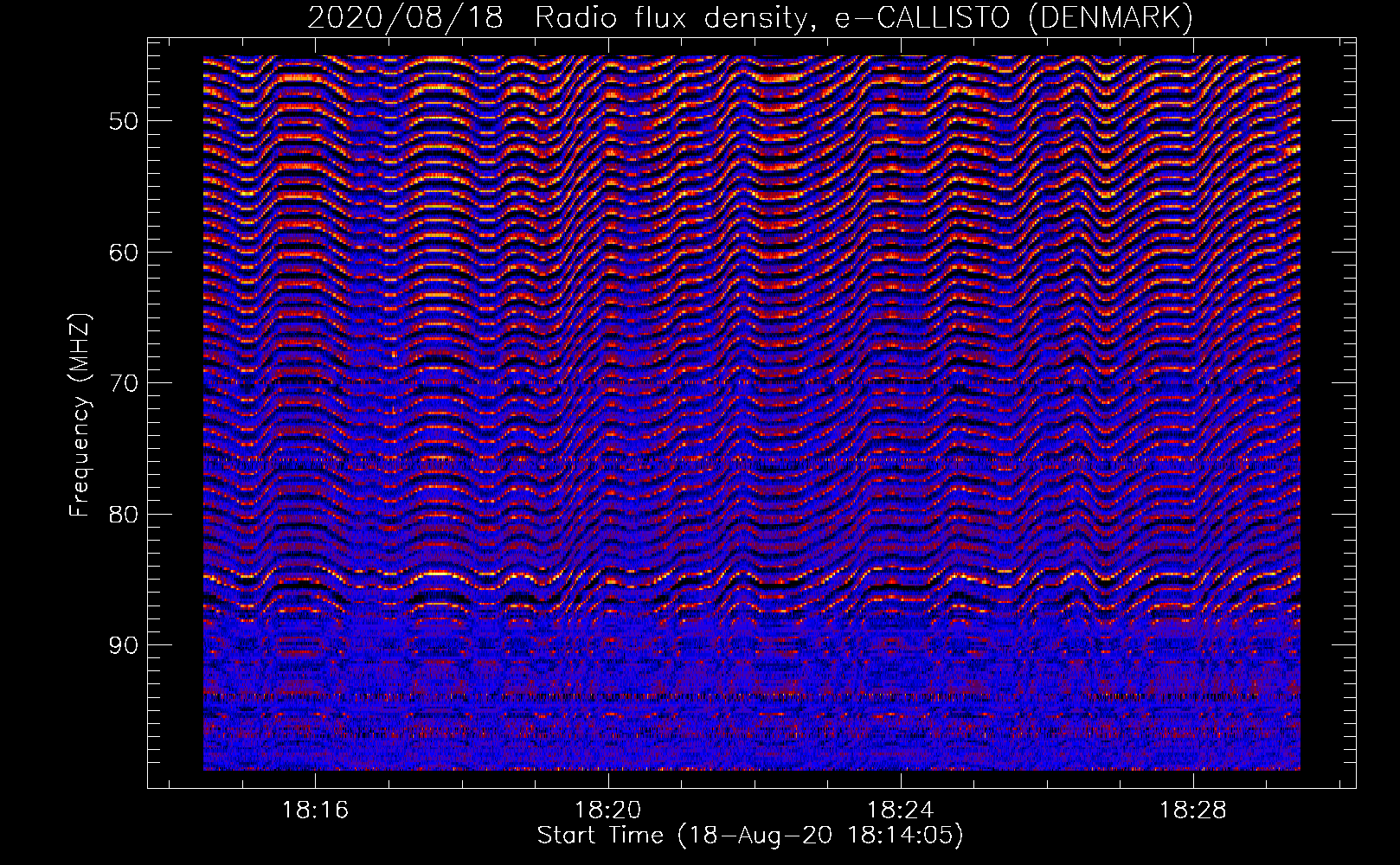The image size is (1400, 865).
Task: Click the 18:16 time tick label
Action: [316, 811]
